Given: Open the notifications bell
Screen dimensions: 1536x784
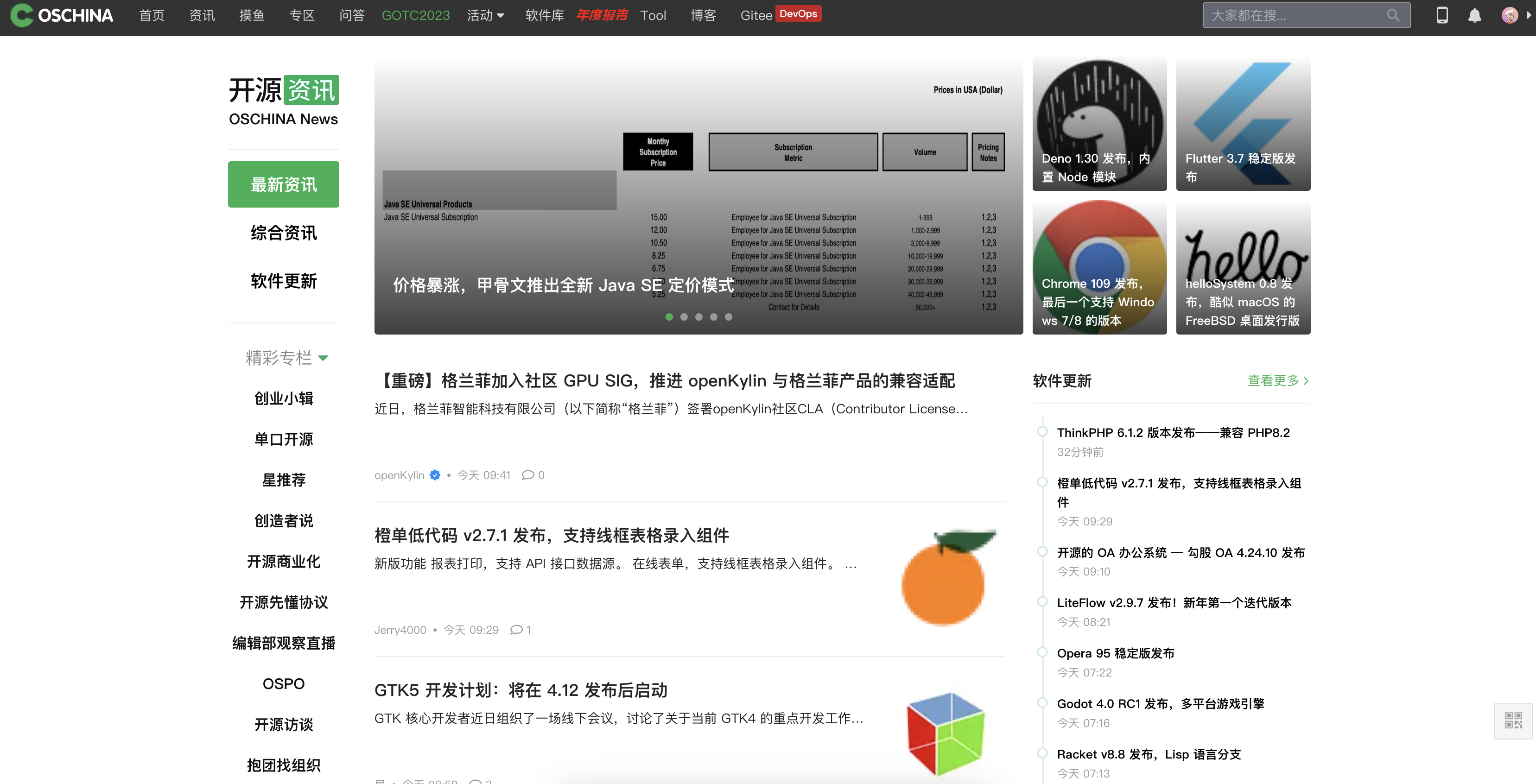Looking at the screenshot, I should [1474, 15].
